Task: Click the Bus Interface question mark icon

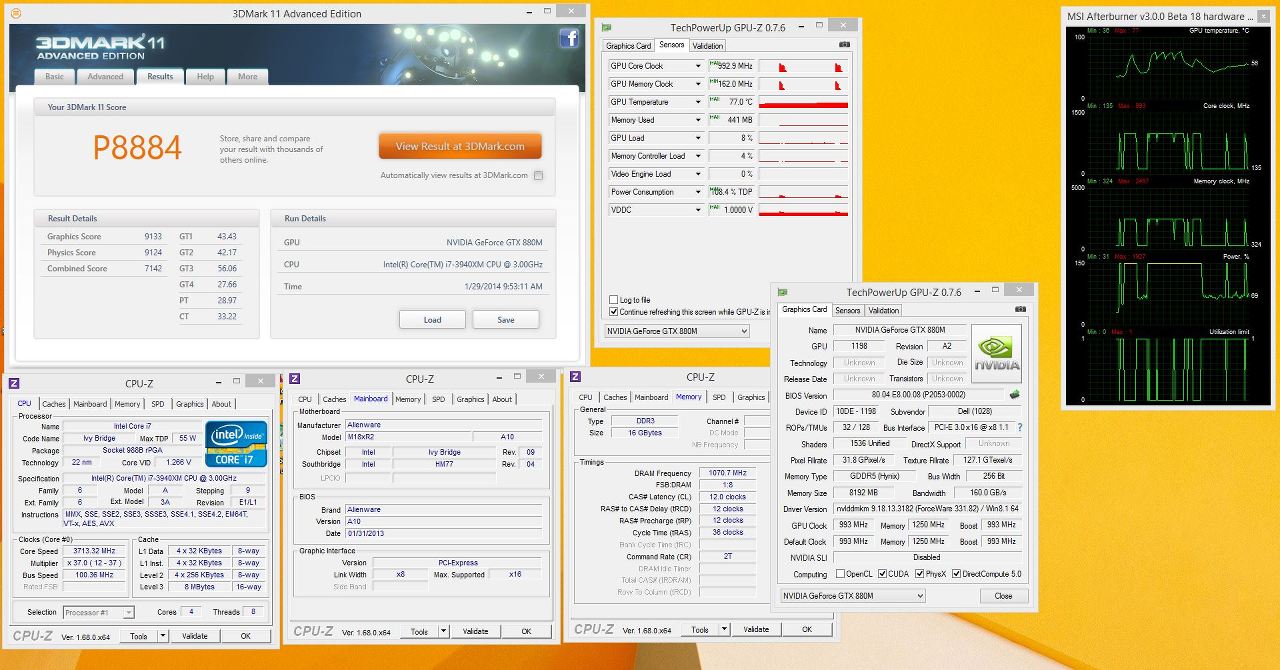Action: (x=1020, y=428)
